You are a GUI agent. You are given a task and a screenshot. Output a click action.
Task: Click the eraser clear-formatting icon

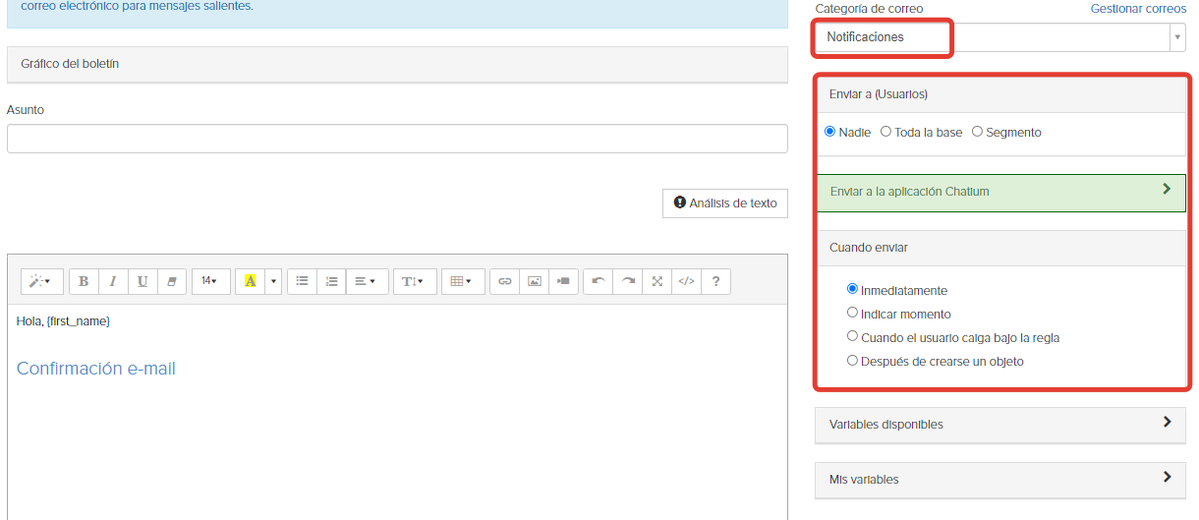[171, 281]
